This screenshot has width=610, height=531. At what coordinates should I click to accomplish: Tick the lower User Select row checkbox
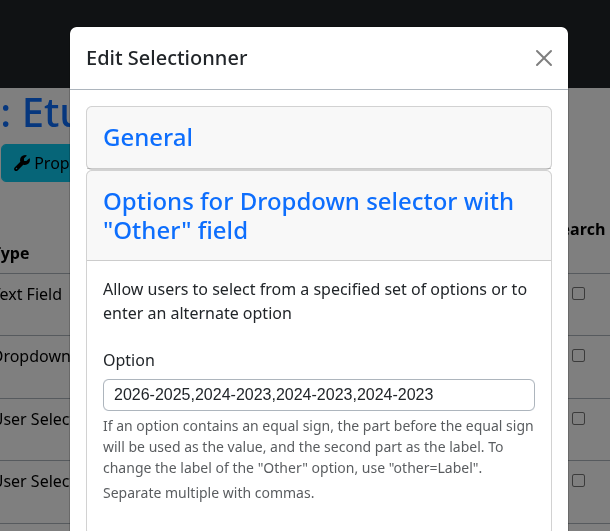coord(578,481)
